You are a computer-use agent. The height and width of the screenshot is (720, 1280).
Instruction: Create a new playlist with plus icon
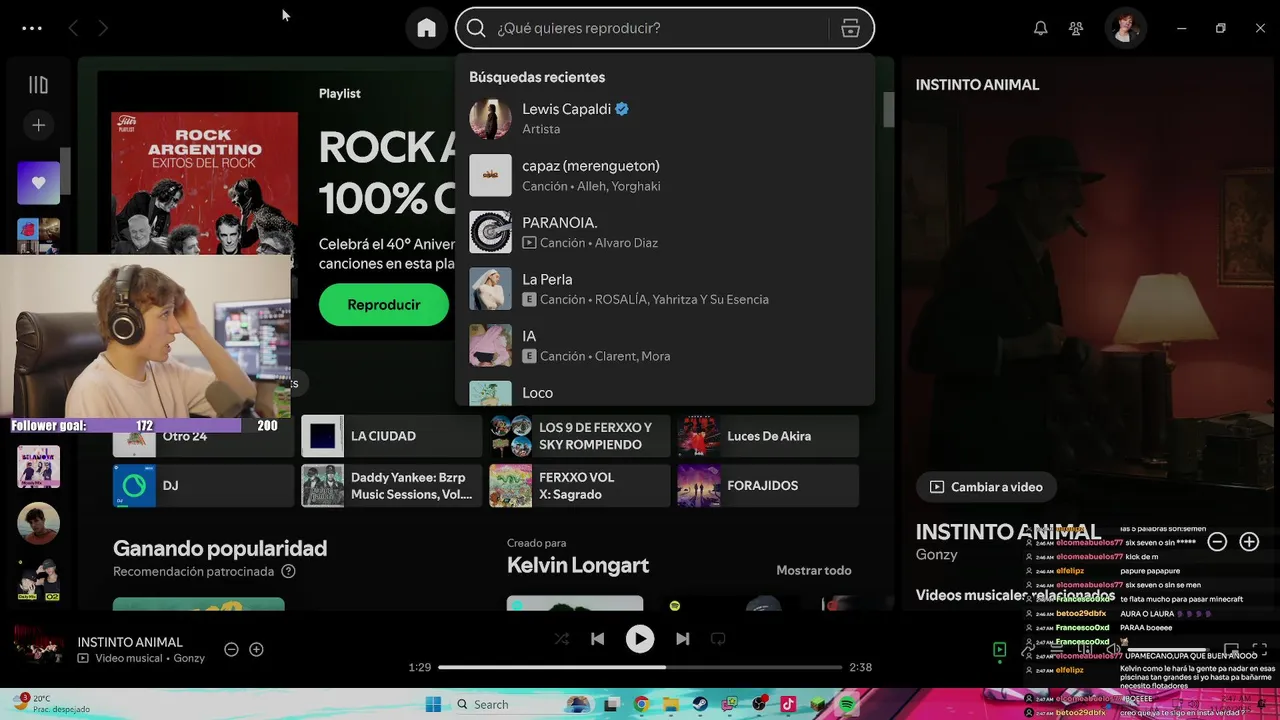click(38, 125)
